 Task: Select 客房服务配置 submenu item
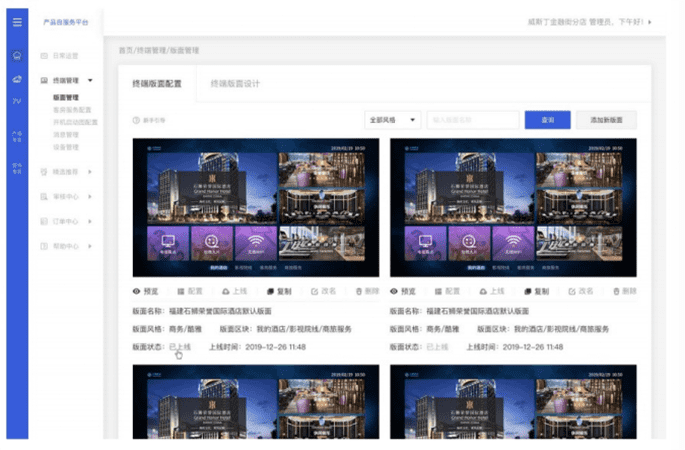[x=72, y=110]
